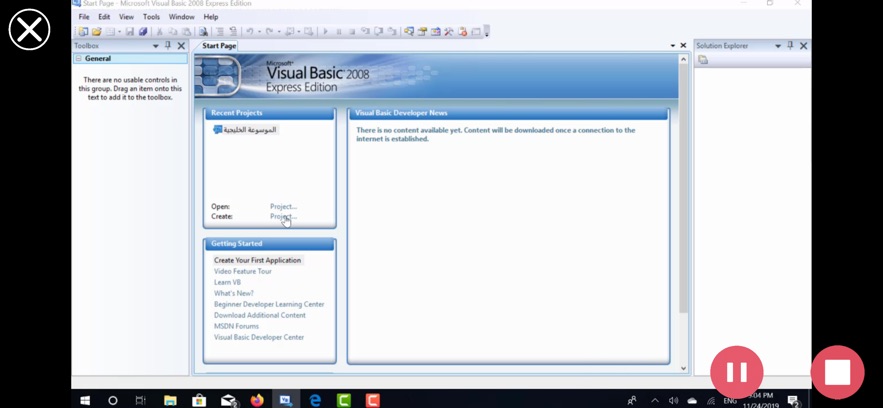883x408 pixels.
Task: Click the Start Debugging play icon
Action: click(325, 32)
